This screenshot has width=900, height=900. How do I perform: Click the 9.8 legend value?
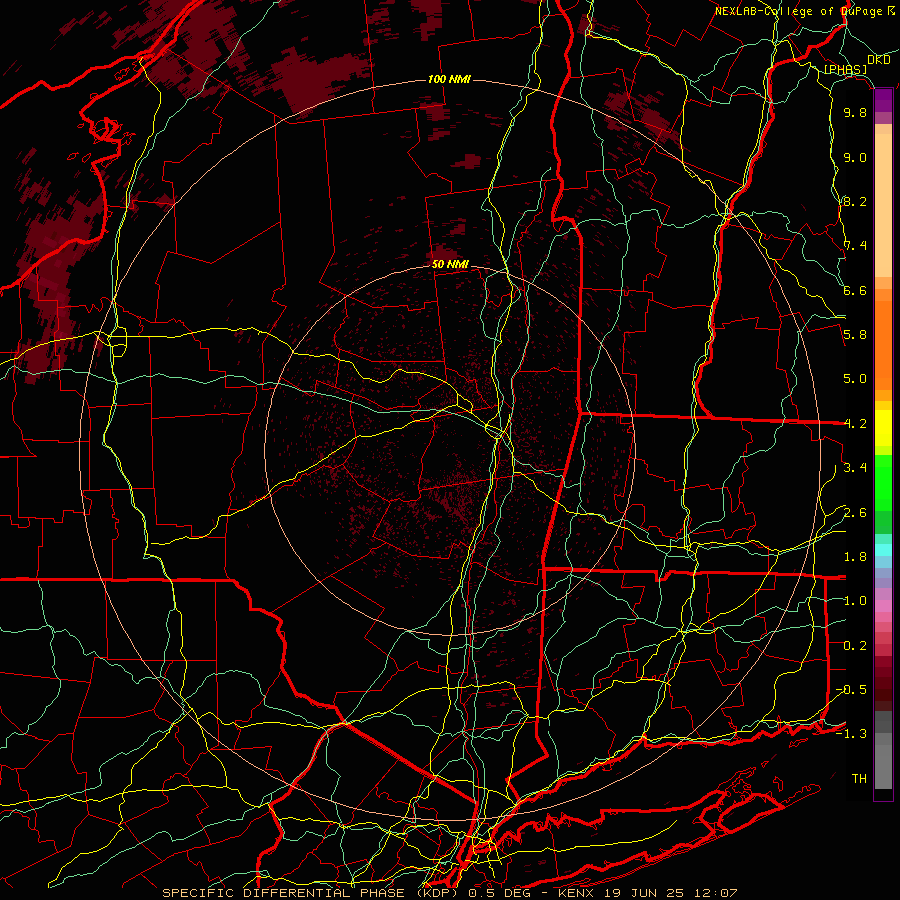pyautogui.click(x=855, y=113)
